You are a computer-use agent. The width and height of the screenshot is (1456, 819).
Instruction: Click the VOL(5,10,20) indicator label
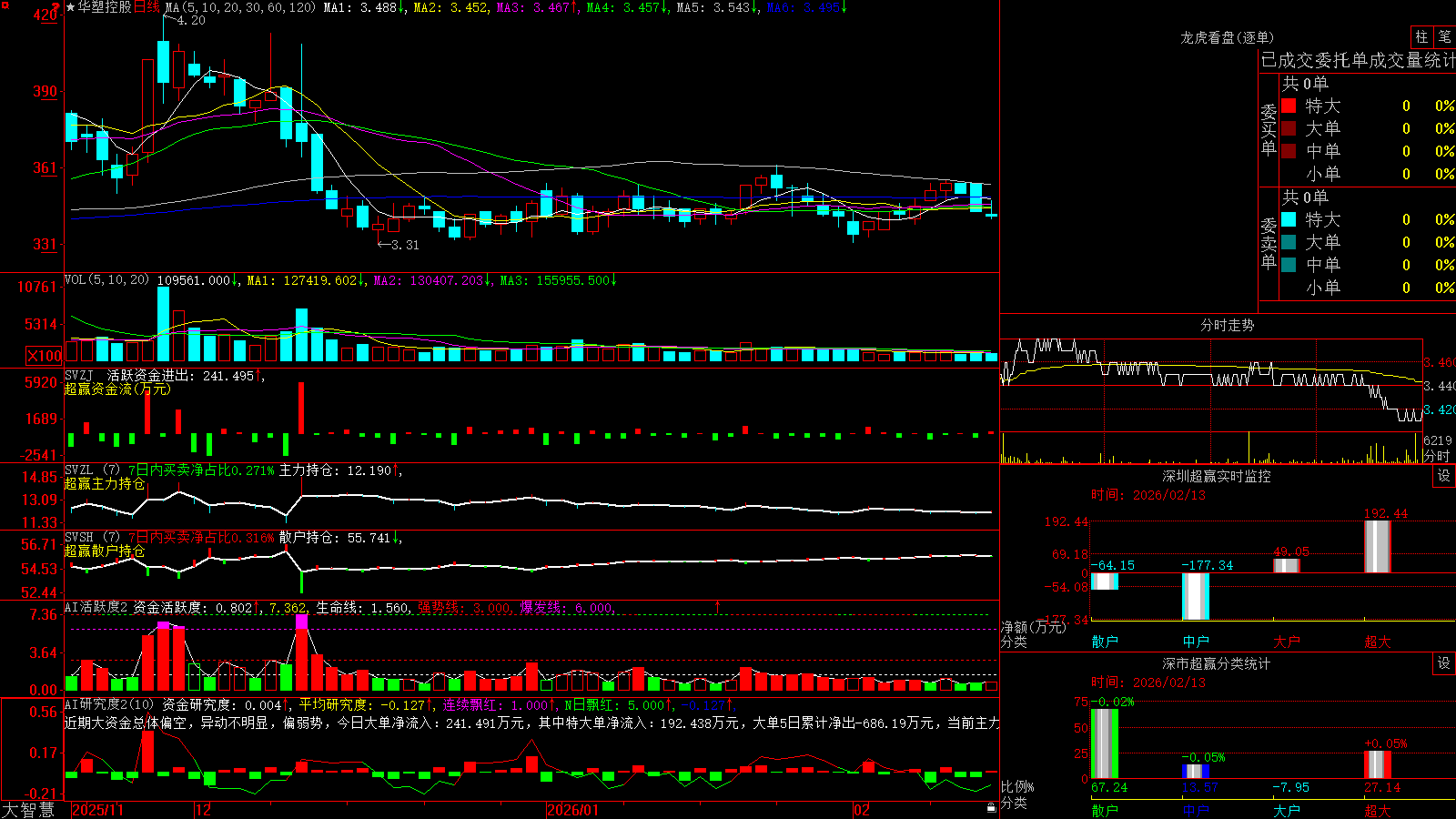tap(106, 280)
